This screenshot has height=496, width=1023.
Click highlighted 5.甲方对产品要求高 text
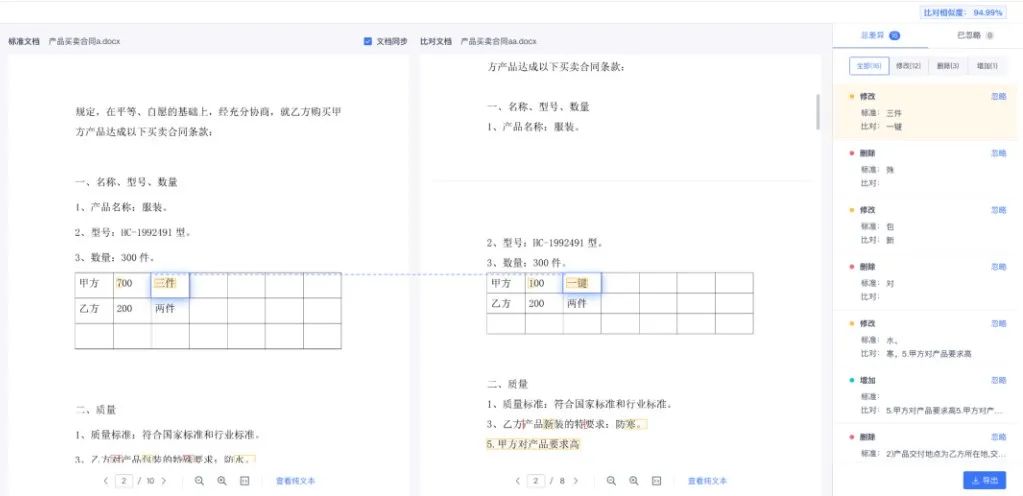[x=533, y=444]
